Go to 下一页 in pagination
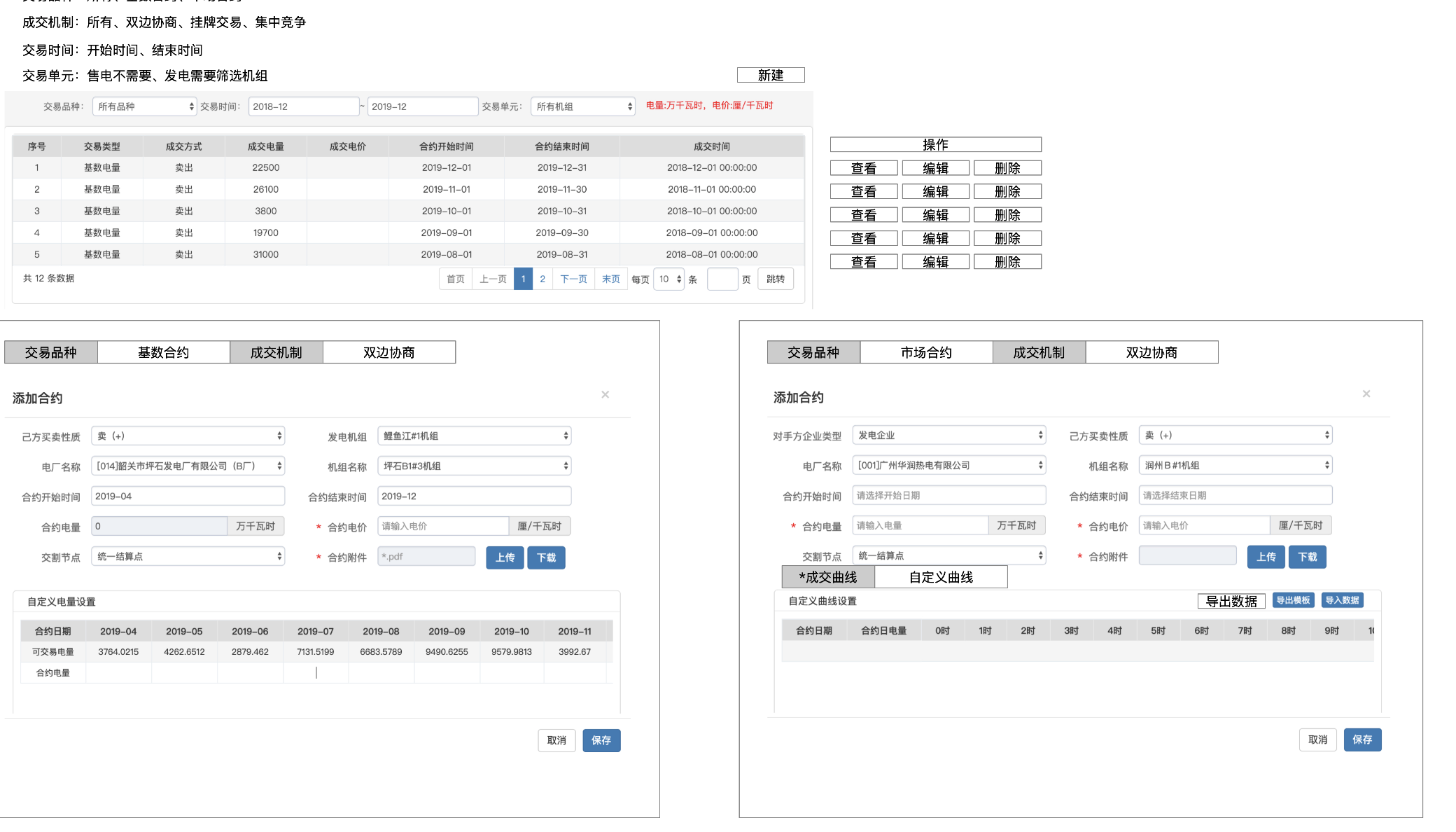 point(573,279)
